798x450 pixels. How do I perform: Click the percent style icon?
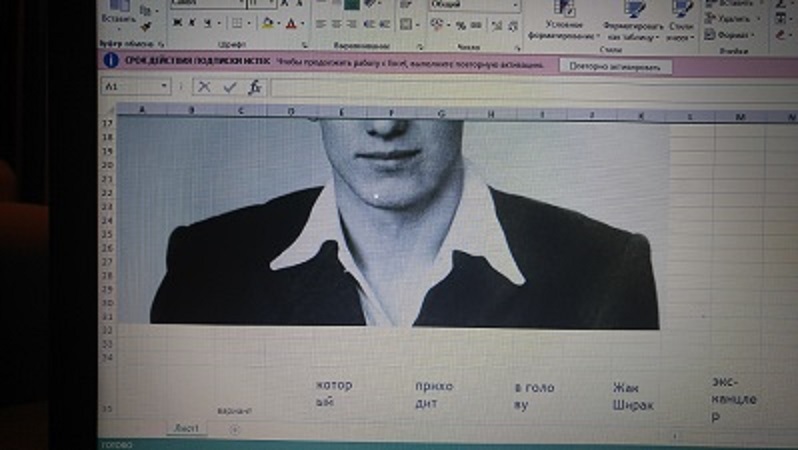(x=461, y=23)
